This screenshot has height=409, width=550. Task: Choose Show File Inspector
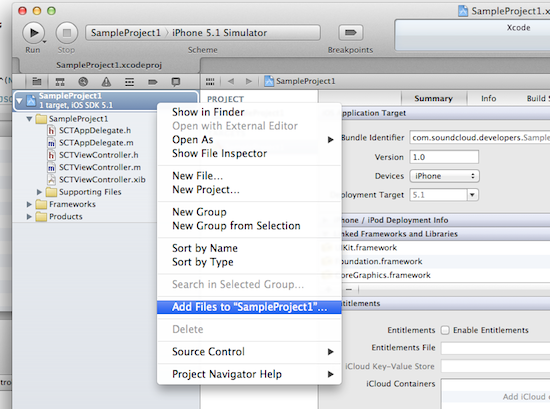[249, 153]
